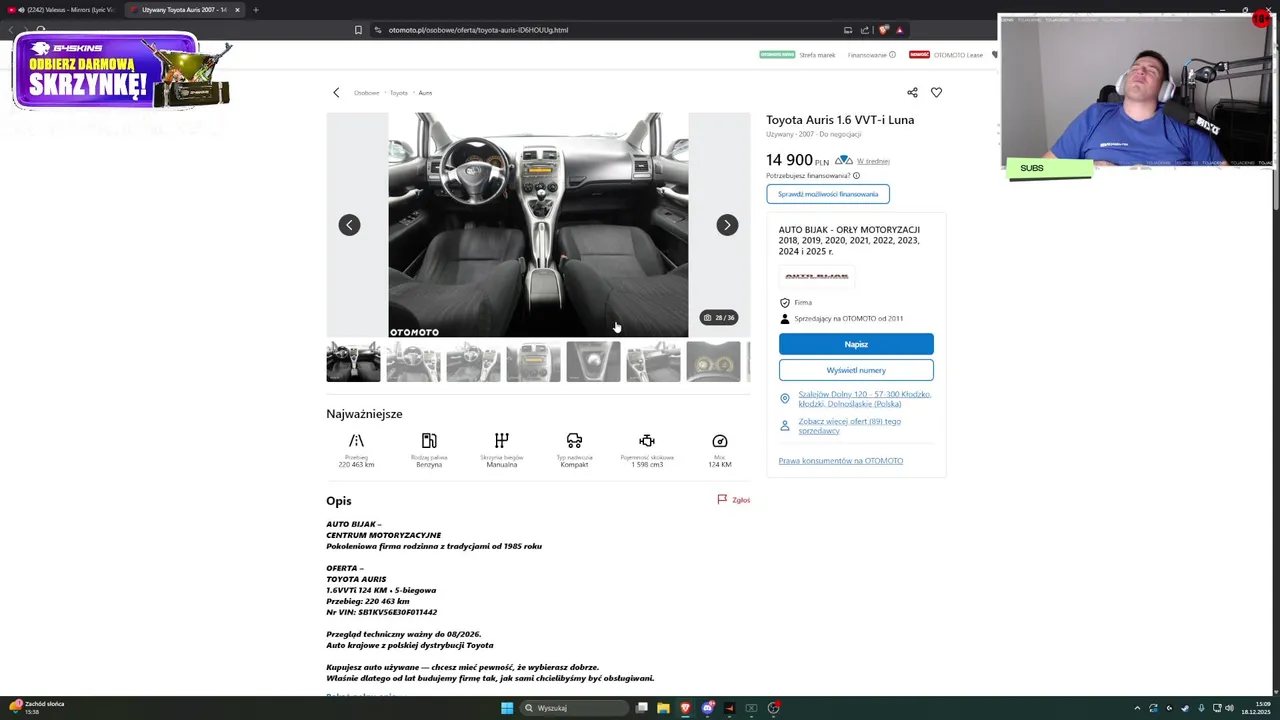This screenshot has width=1280, height=720.
Task: Show next photo in the gallery
Action: (727, 225)
